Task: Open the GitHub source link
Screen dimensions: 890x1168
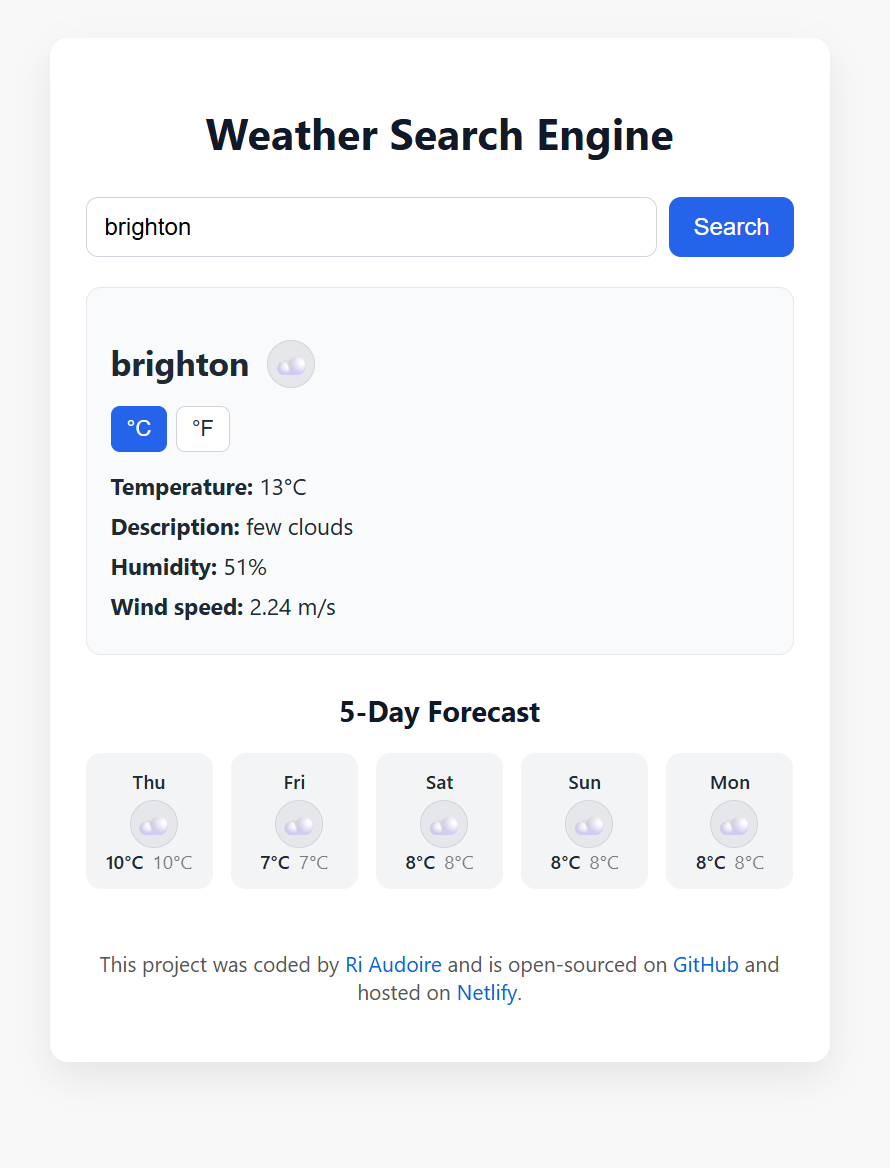Action: [x=705, y=965]
